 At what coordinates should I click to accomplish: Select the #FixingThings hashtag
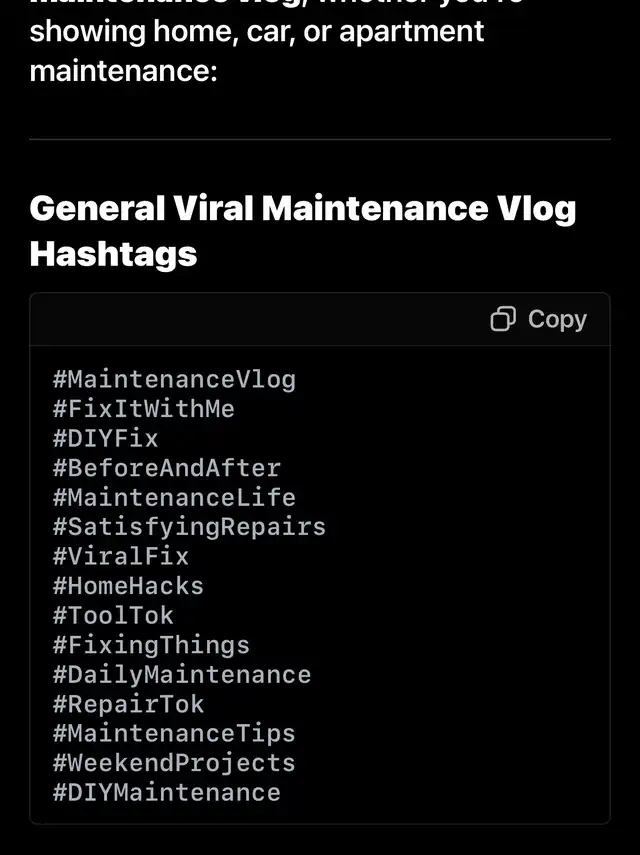pyautogui.click(x=151, y=645)
